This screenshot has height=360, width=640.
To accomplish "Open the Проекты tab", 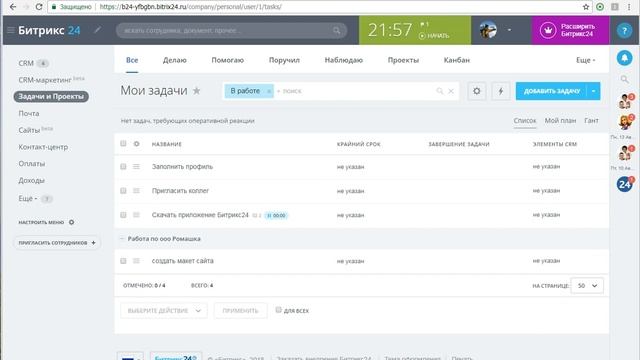I will 403,60.
